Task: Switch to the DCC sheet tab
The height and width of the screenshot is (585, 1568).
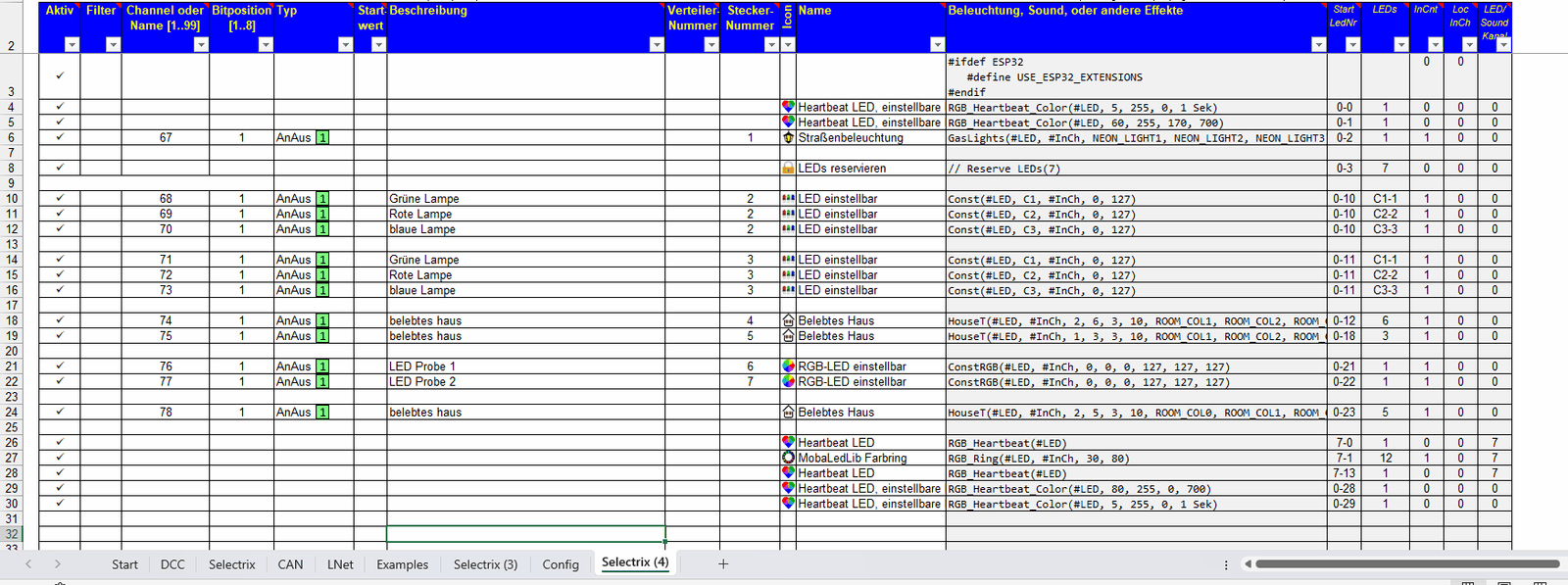Action: (x=172, y=564)
